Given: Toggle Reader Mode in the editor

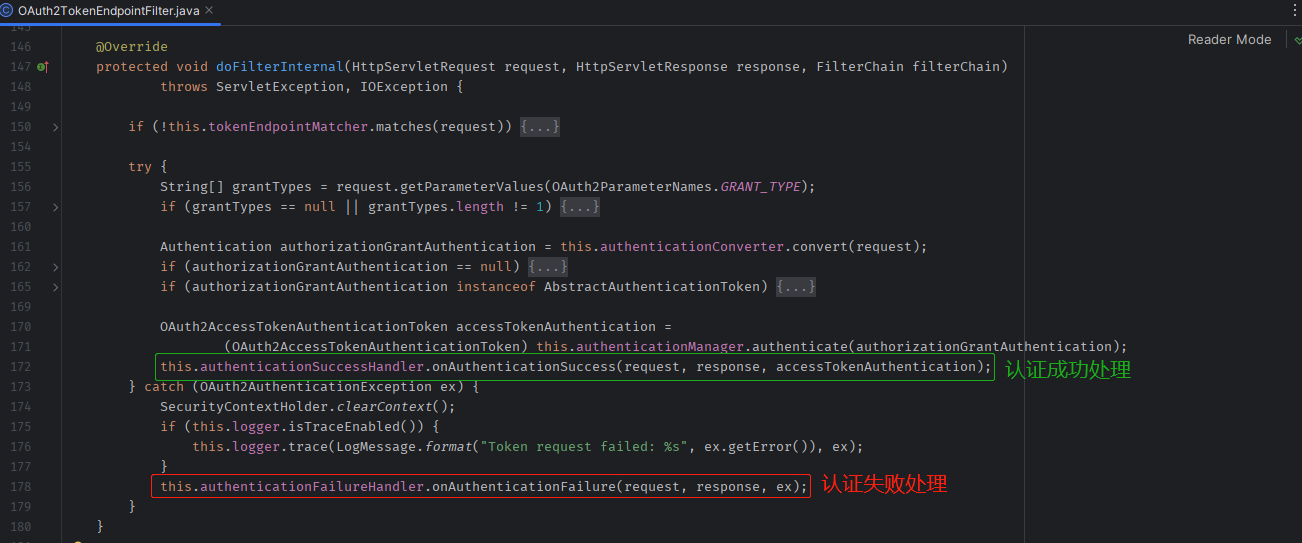Looking at the screenshot, I should [1229, 39].
